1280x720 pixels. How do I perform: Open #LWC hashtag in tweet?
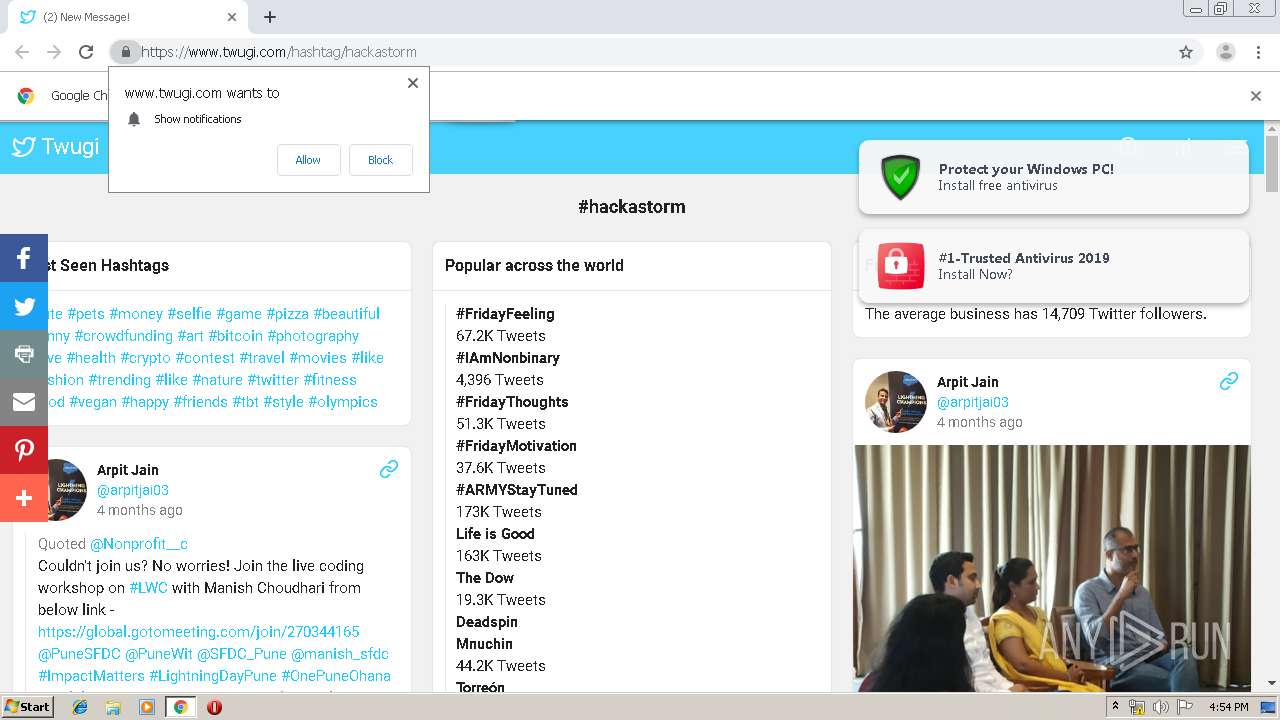[x=148, y=588]
